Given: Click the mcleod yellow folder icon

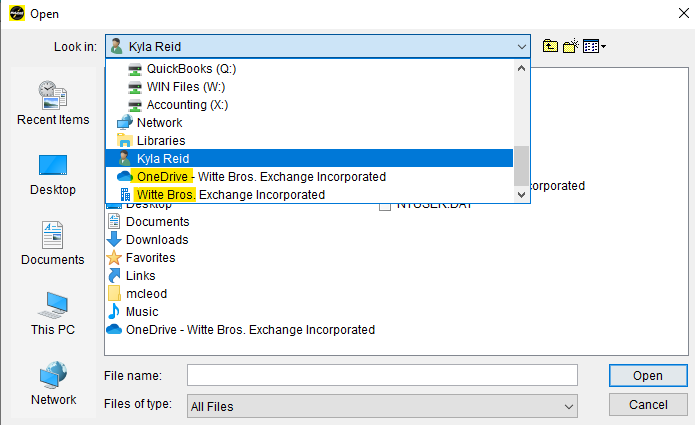Looking at the screenshot, I should pyautogui.click(x=114, y=293).
